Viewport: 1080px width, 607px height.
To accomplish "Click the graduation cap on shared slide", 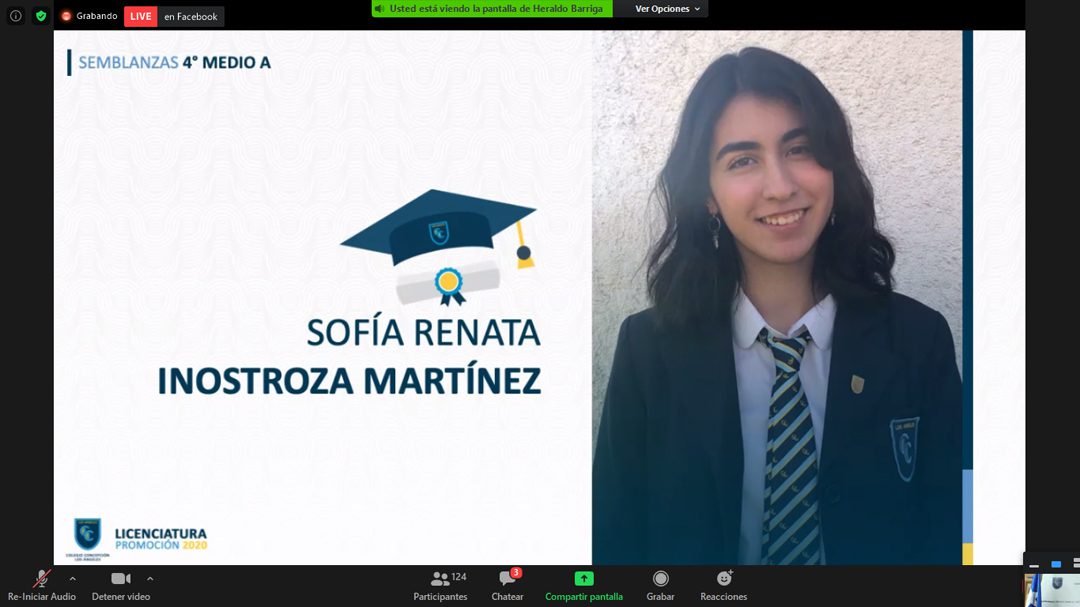I will pos(440,230).
